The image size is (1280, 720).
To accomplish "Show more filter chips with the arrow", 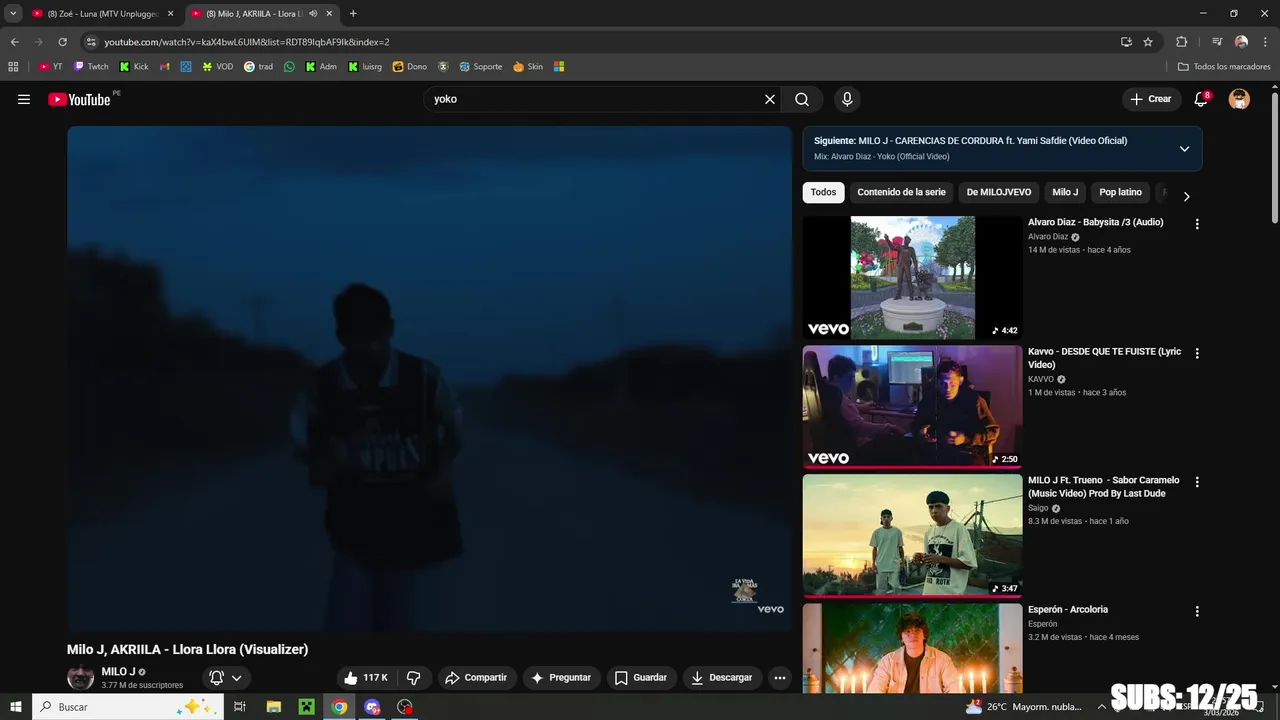I will tap(1186, 196).
